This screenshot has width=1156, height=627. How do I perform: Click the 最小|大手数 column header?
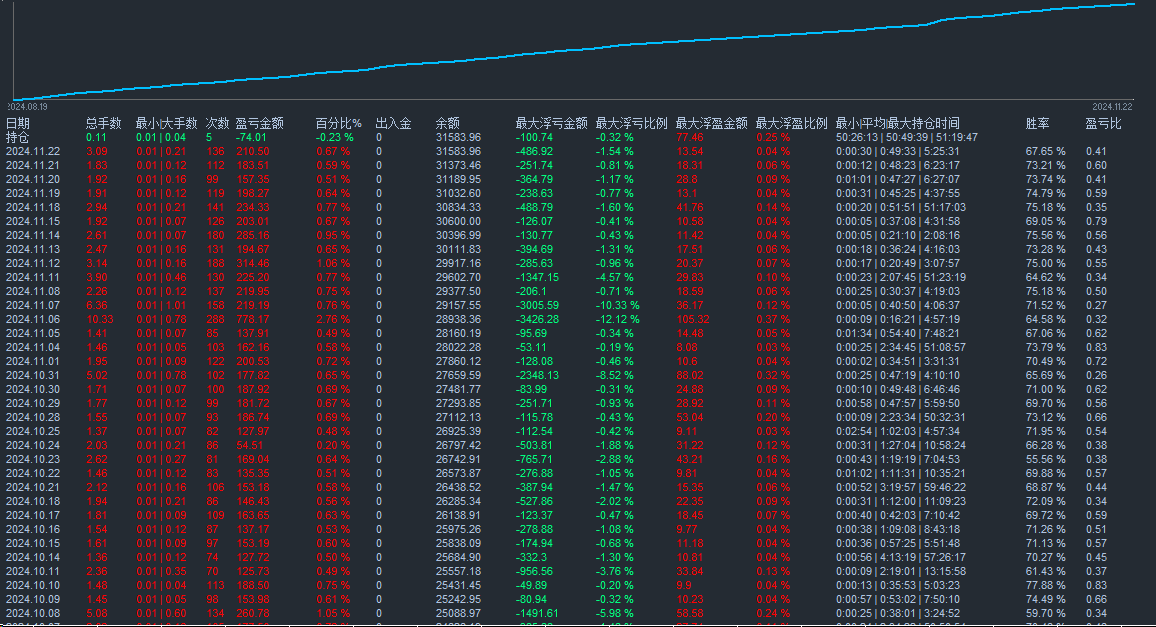click(x=167, y=123)
